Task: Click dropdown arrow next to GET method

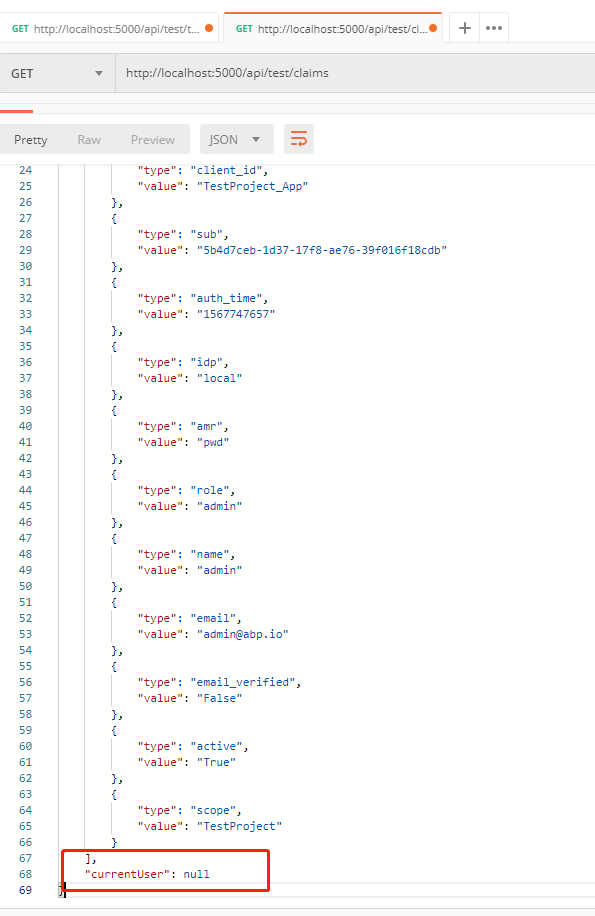Action: (97, 73)
